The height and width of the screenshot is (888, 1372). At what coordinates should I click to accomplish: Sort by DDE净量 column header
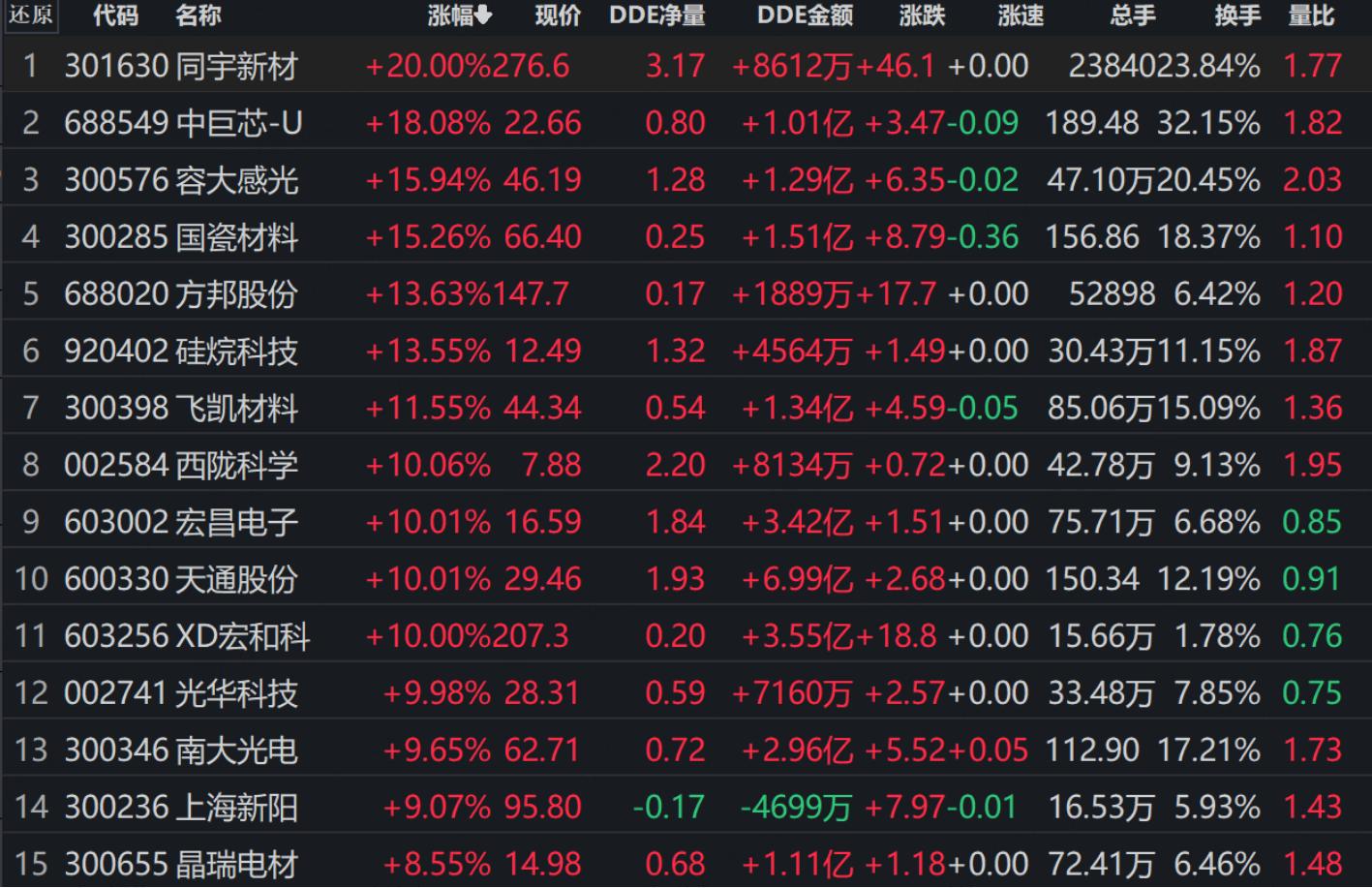point(656,15)
